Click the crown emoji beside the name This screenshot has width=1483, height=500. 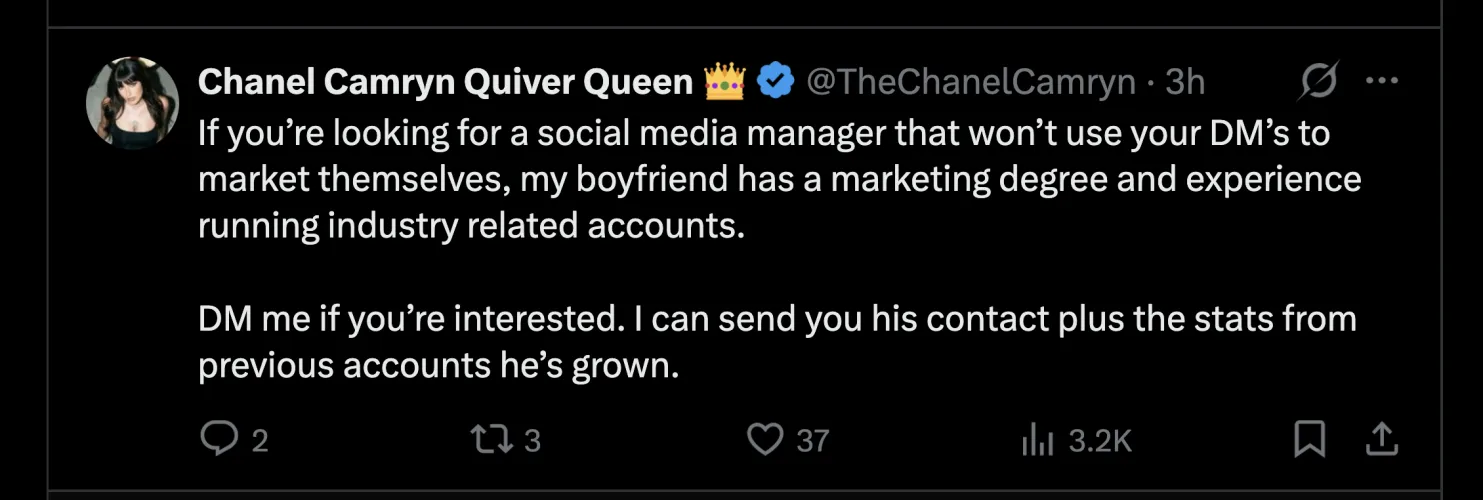pyautogui.click(x=725, y=81)
